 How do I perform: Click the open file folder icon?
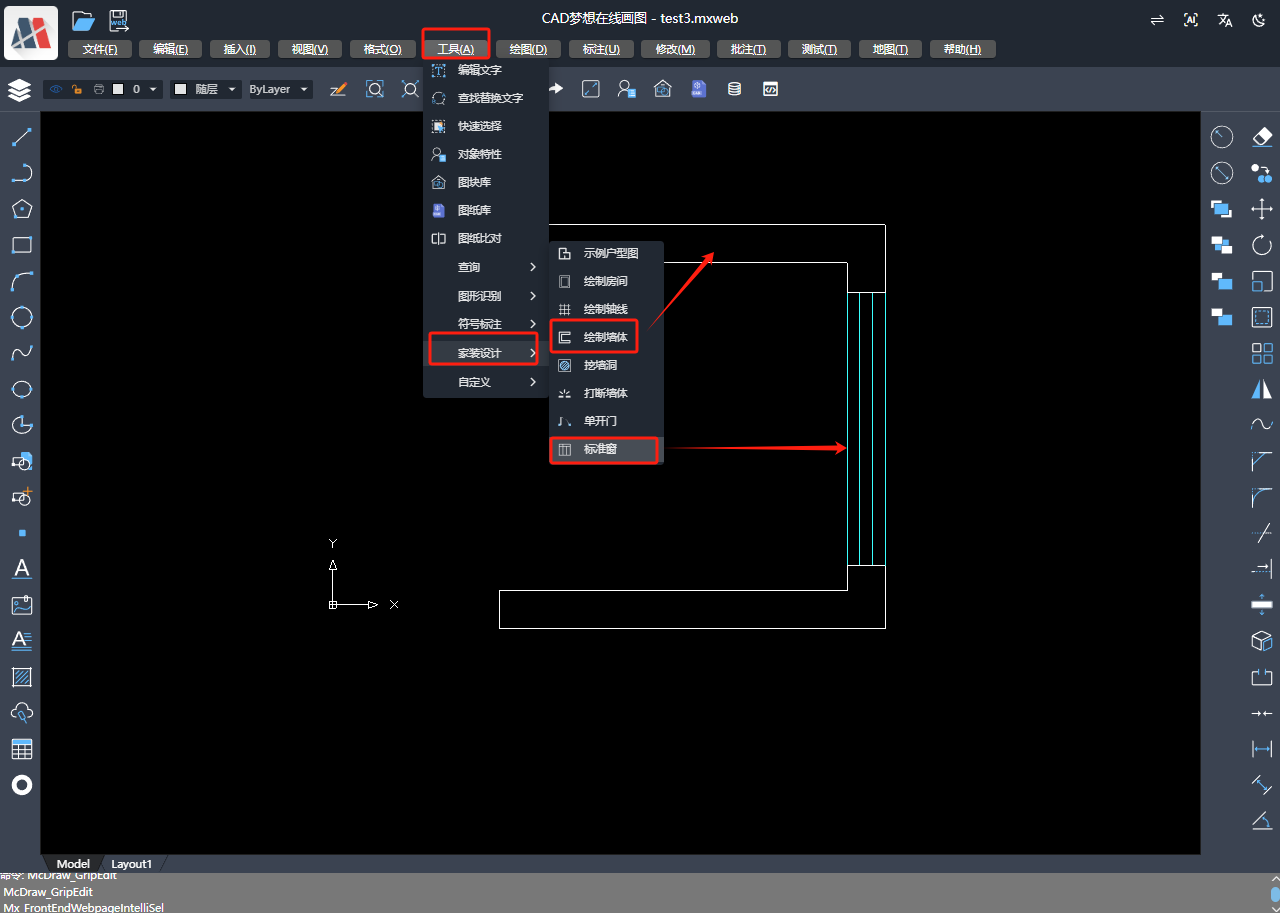tap(83, 20)
